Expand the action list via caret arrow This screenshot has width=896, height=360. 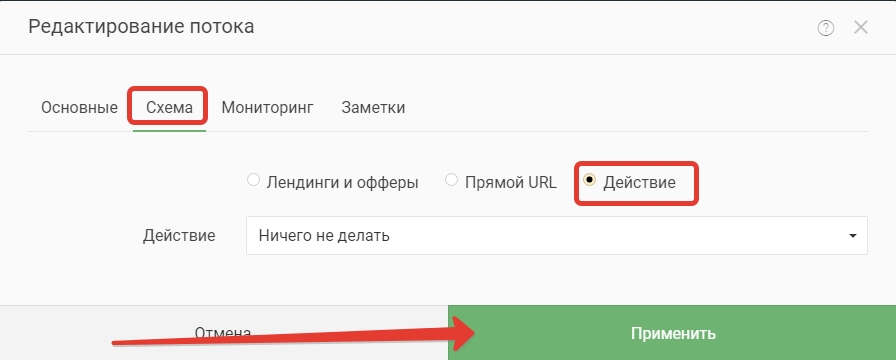point(853,235)
